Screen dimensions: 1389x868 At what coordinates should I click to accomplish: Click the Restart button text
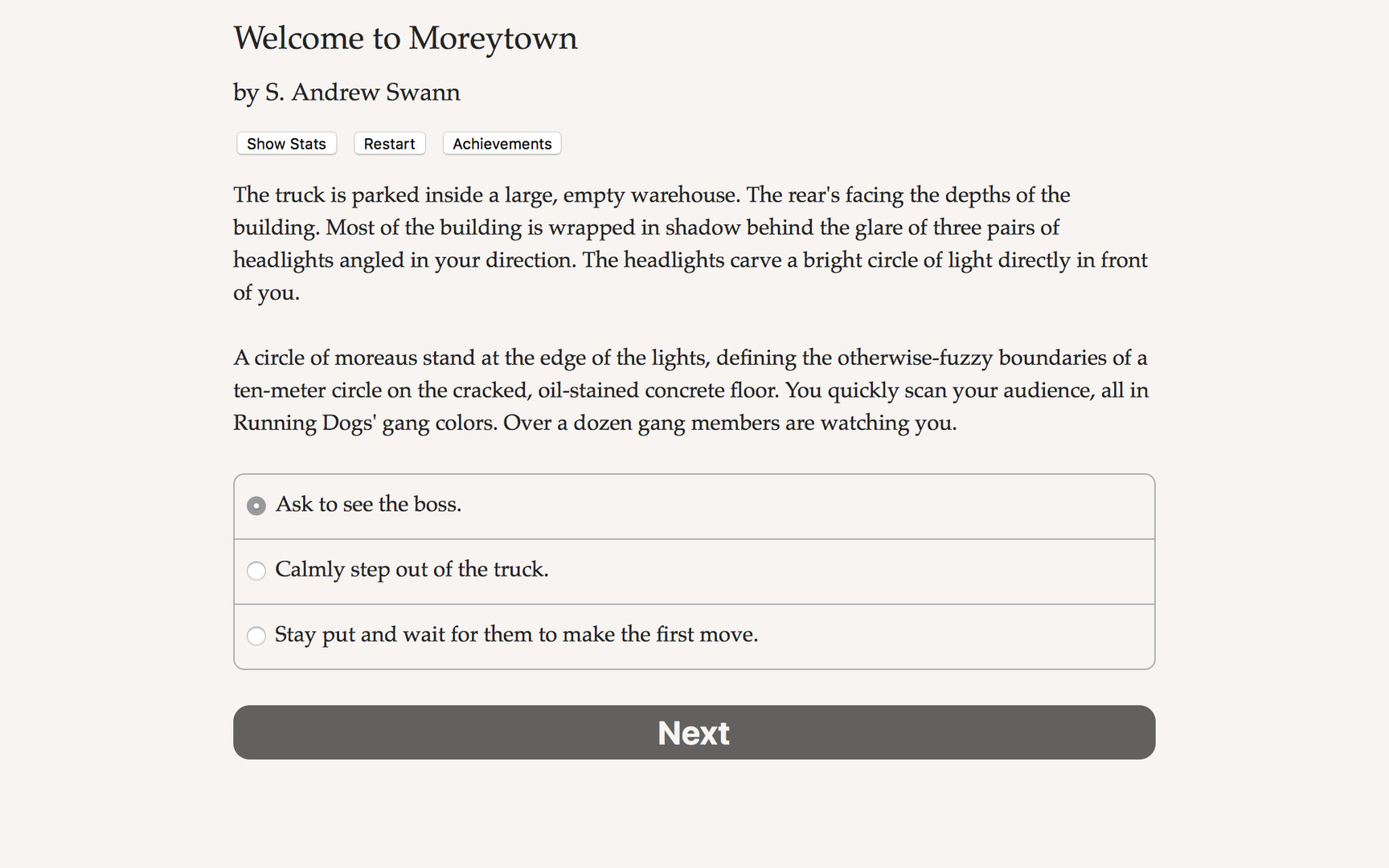[389, 143]
